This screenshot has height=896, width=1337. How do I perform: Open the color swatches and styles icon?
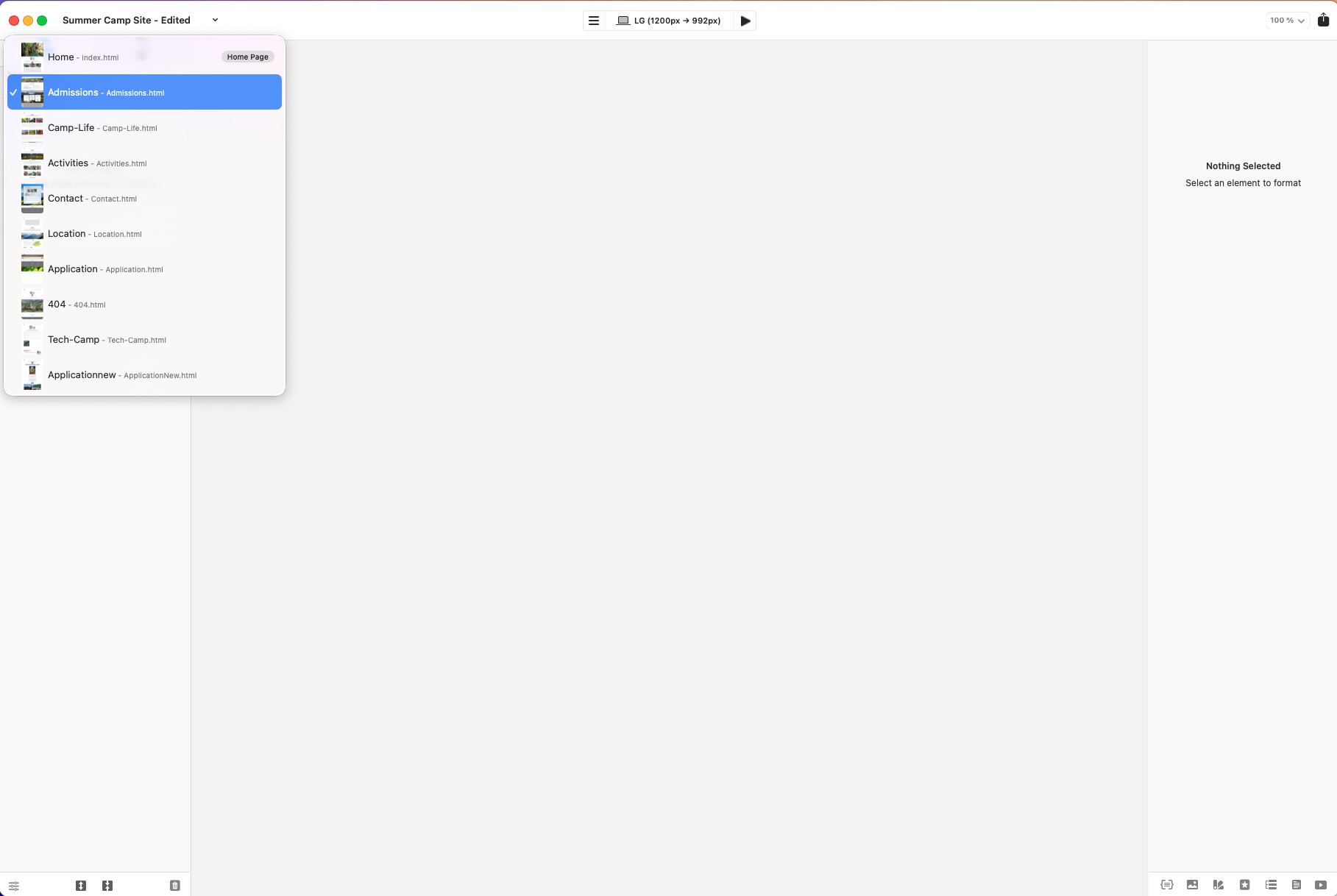click(1219, 885)
